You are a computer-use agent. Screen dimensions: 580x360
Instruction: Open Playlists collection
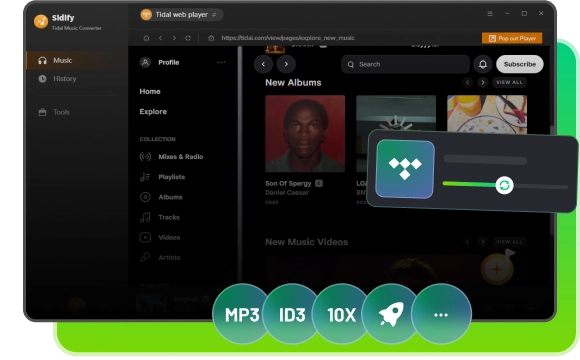click(162, 177)
